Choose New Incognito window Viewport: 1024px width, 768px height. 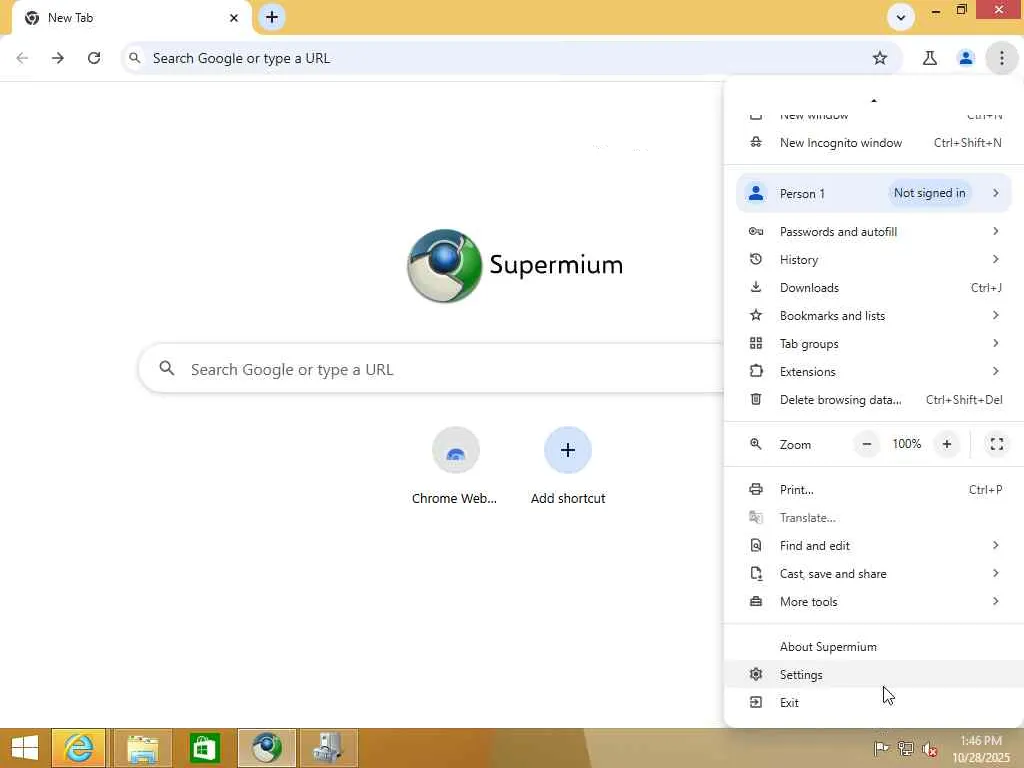click(874, 142)
